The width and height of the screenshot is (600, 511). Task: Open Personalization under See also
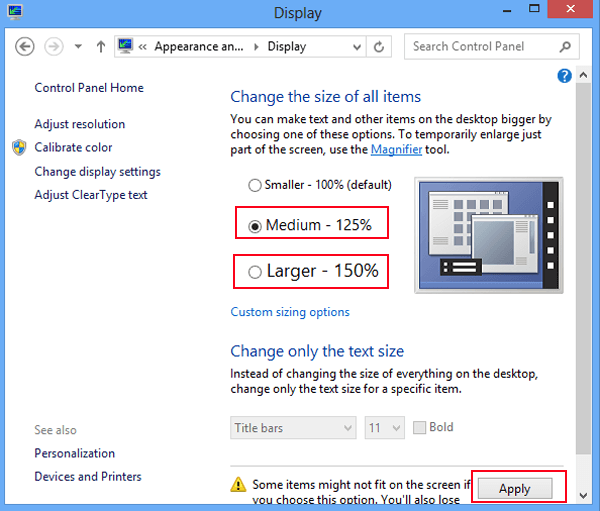pyautogui.click(x=75, y=454)
